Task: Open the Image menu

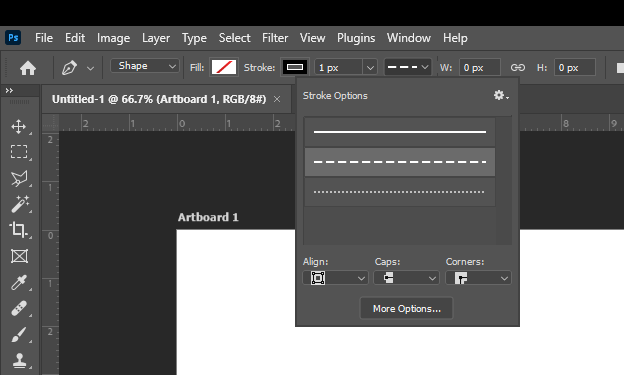Action: 113,38
